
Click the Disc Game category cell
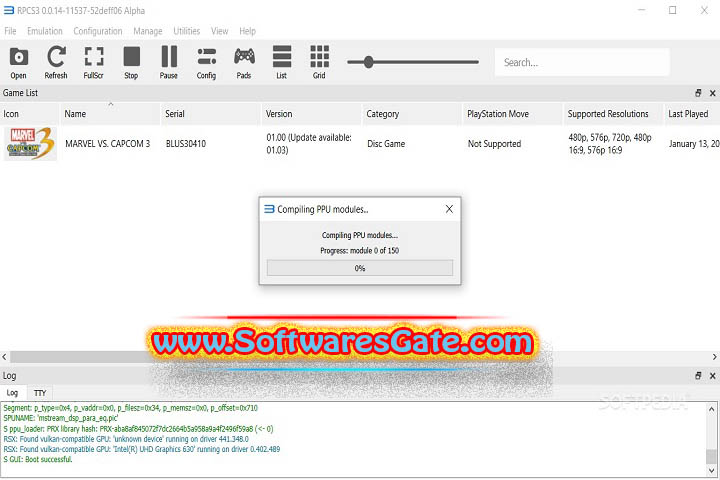click(386, 144)
